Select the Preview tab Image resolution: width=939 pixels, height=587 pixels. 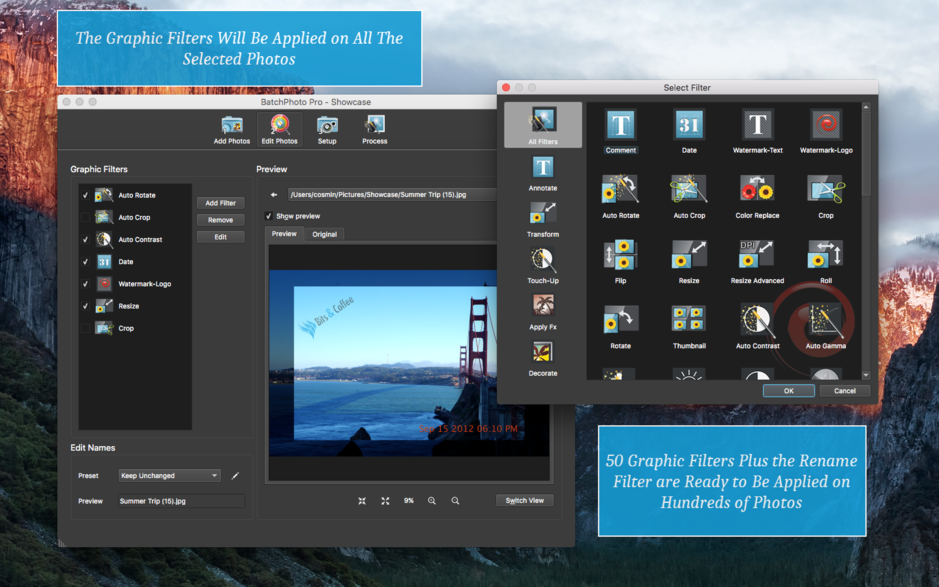click(x=284, y=233)
